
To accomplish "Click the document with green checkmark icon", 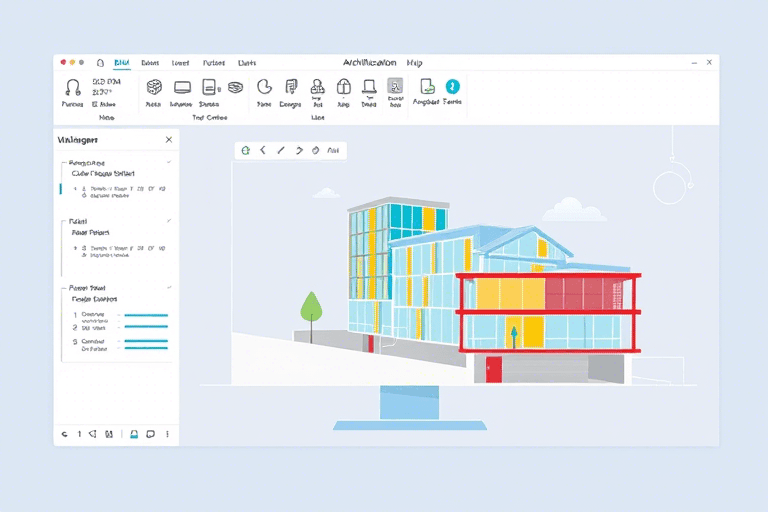I will (427, 87).
